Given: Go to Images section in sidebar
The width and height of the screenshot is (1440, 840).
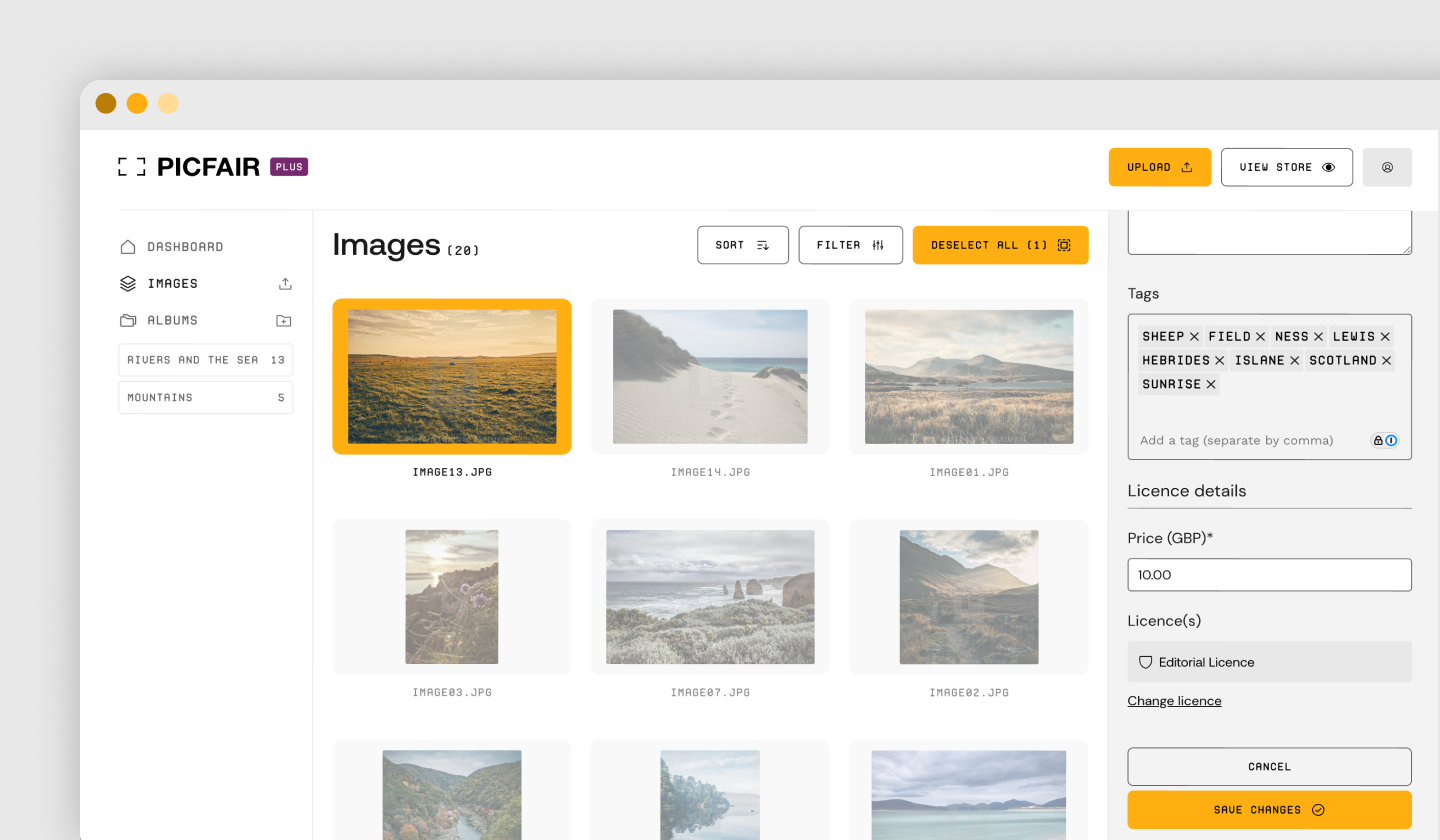Looking at the screenshot, I should click(159, 284).
